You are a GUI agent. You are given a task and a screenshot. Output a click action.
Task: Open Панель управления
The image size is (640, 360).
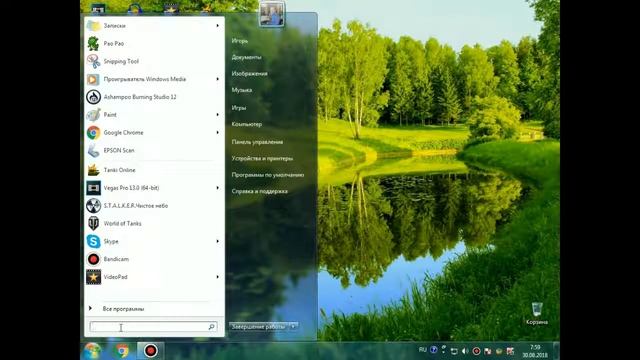click(257, 142)
